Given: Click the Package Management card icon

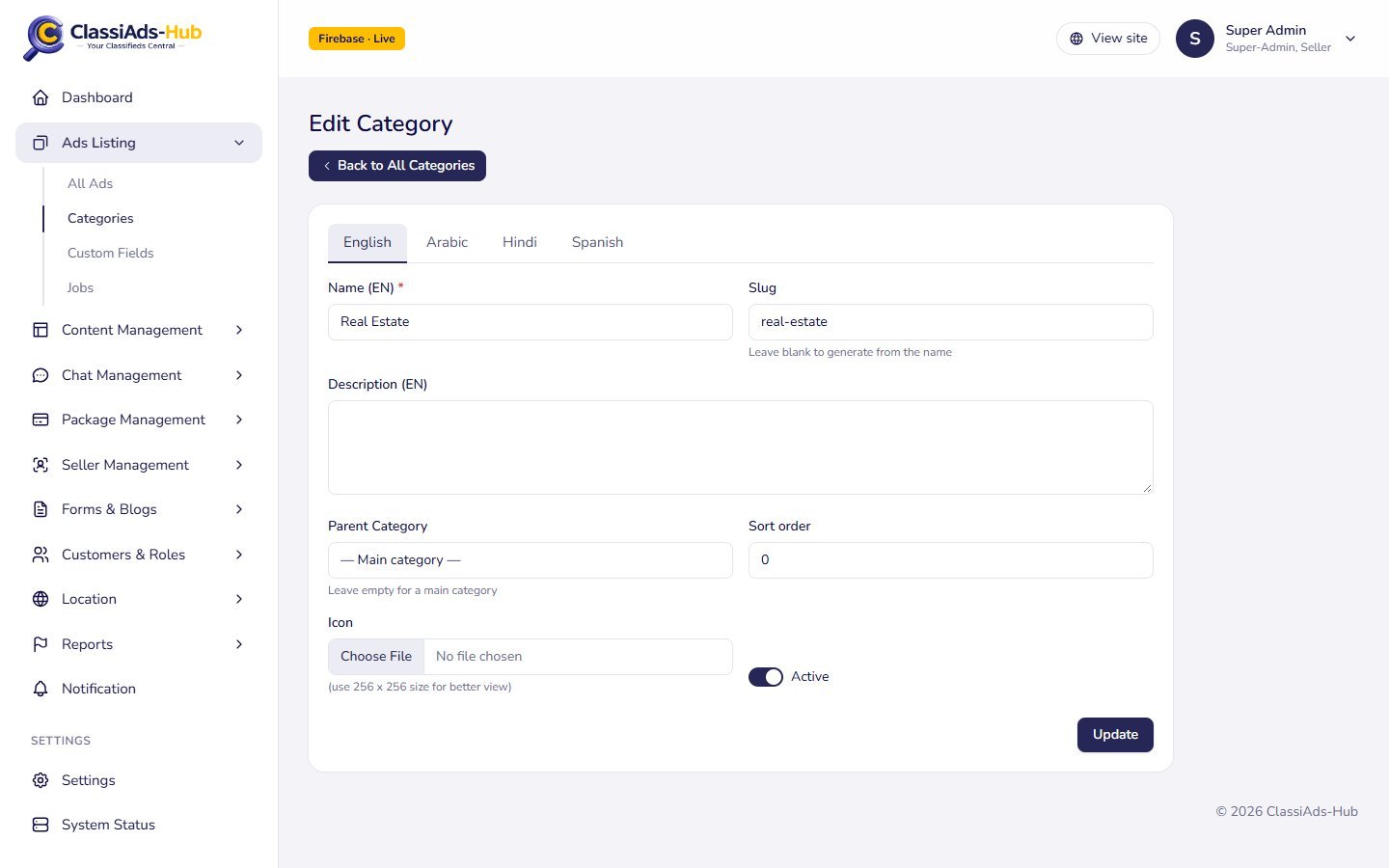Looking at the screenshot, I should pos(41,420).
